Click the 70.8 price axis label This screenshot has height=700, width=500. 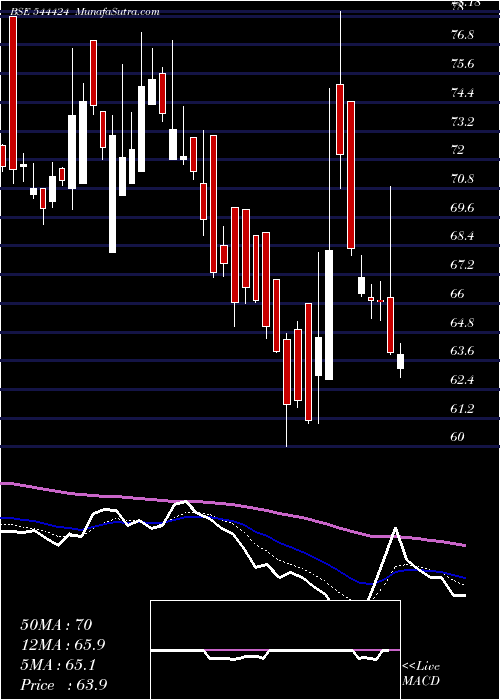click(463, 179)
